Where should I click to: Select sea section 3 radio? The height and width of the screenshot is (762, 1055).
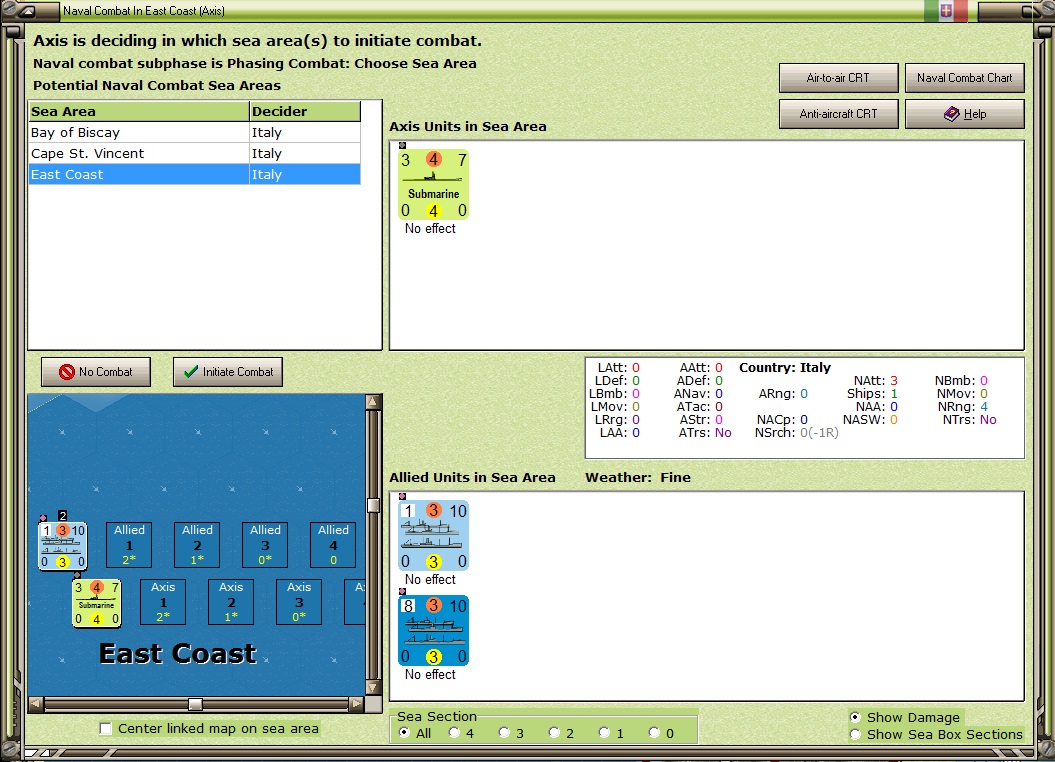point(504,732)
